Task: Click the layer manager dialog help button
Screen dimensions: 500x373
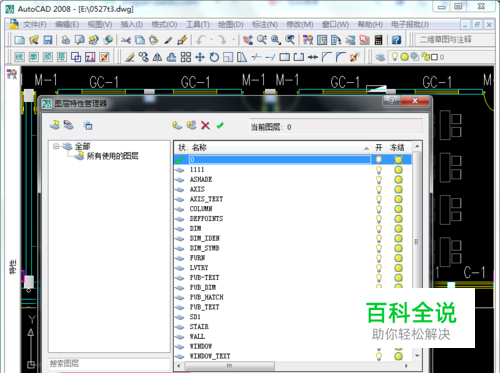Action: tap(392, 101)
